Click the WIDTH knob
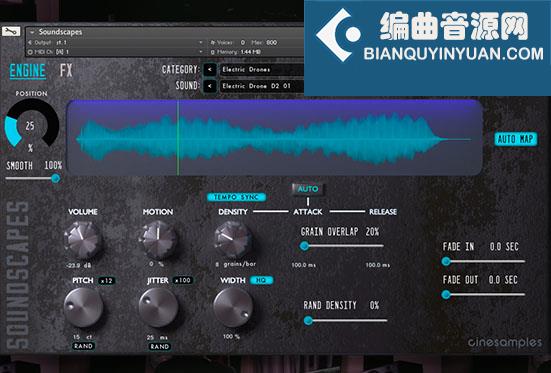 pos(233,308)
